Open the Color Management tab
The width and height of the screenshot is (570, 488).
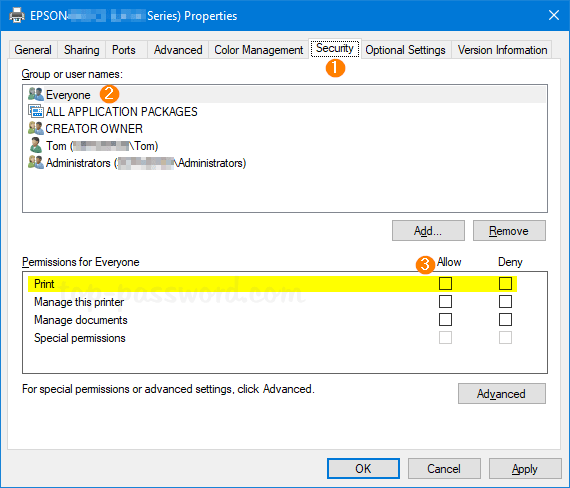(258, 50)
